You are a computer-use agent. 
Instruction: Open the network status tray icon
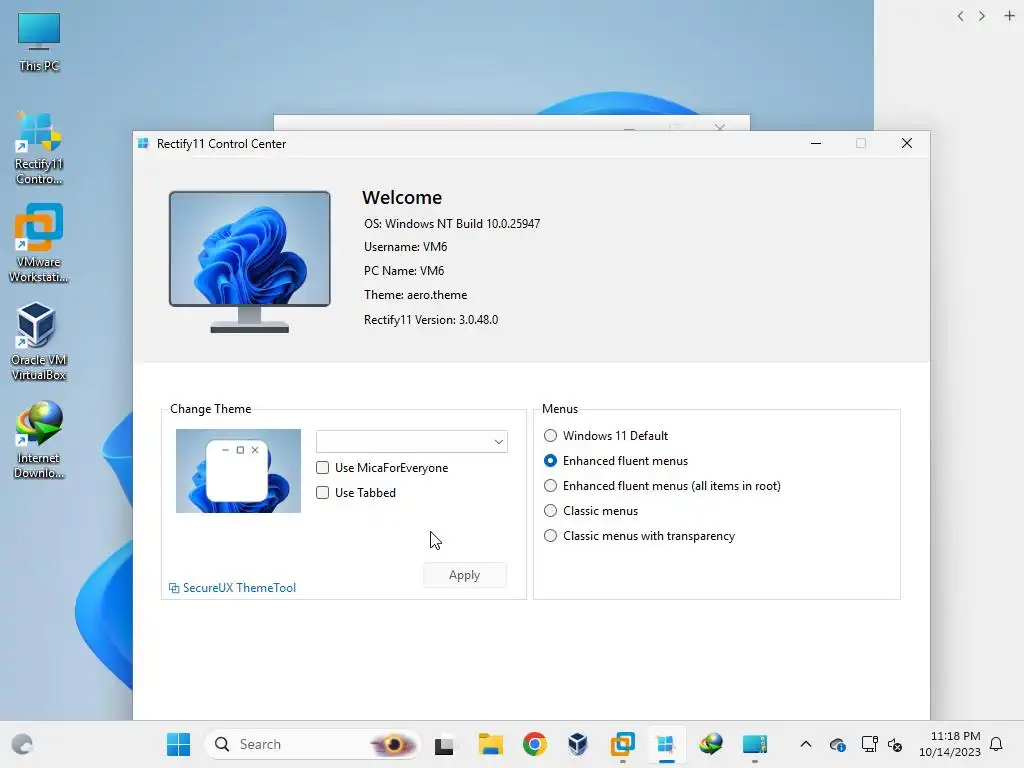869,744
